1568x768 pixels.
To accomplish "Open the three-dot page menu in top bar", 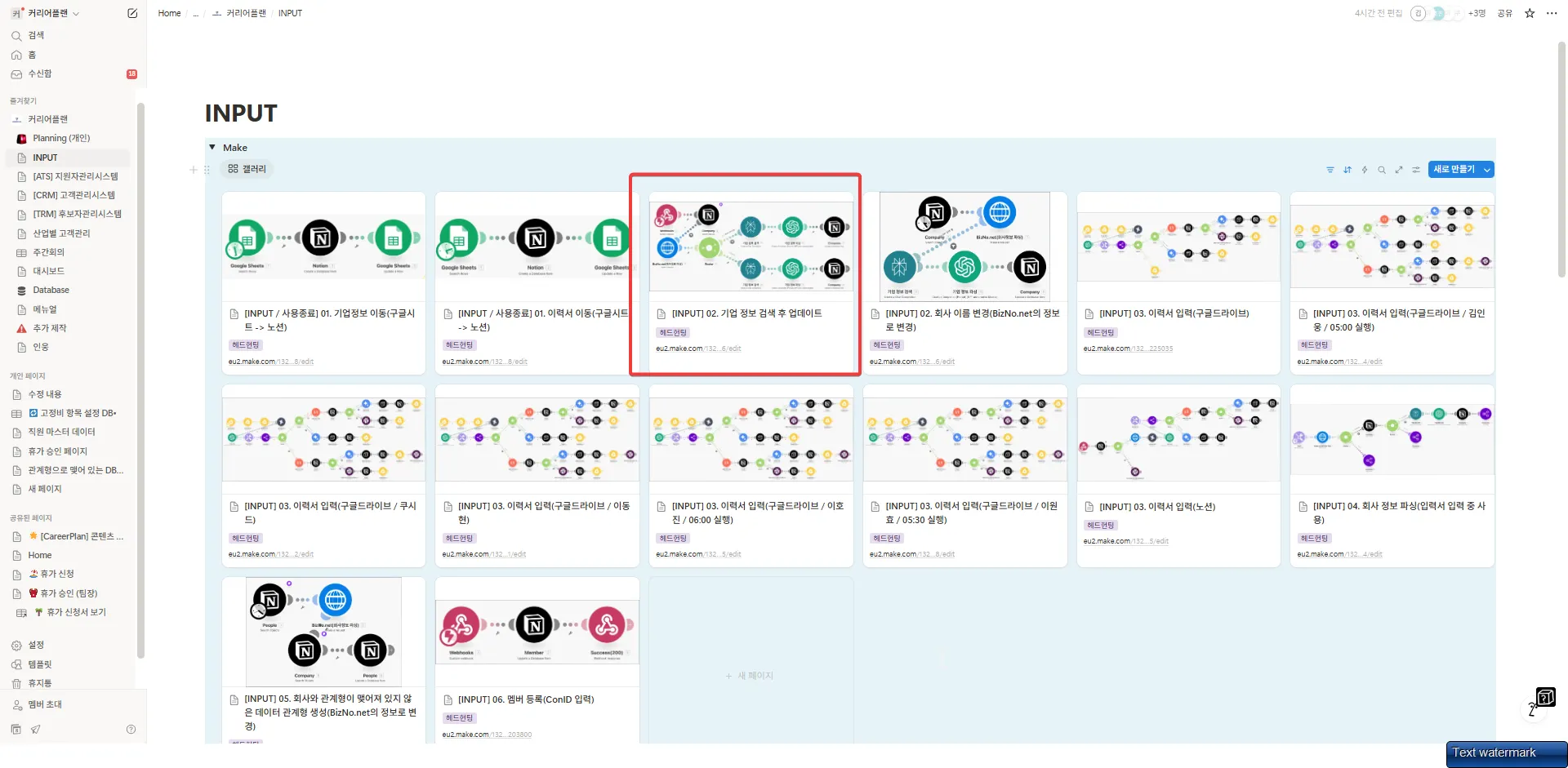I will 1552,13.
